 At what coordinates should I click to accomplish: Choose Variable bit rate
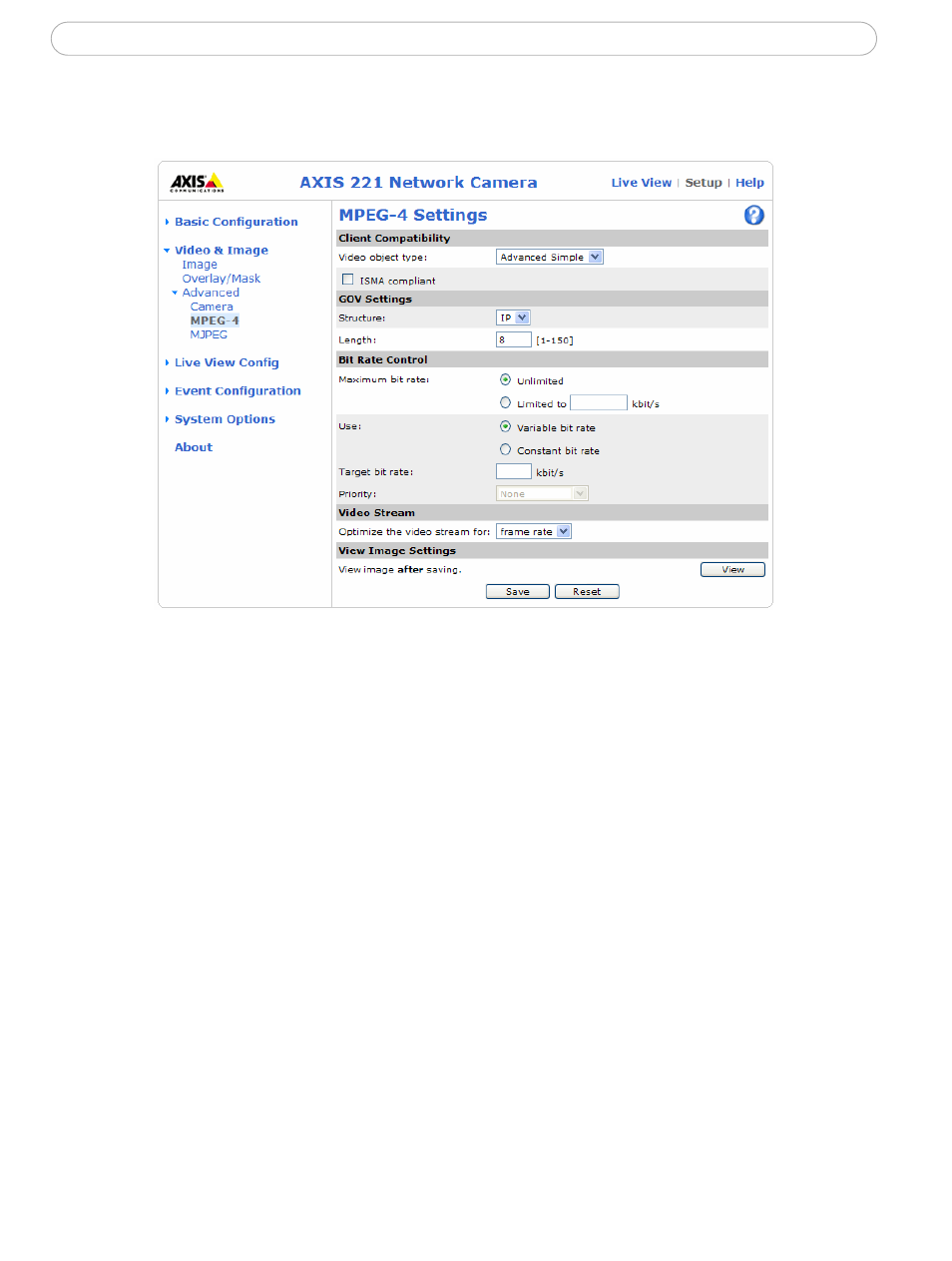click(x=505, y=426)
